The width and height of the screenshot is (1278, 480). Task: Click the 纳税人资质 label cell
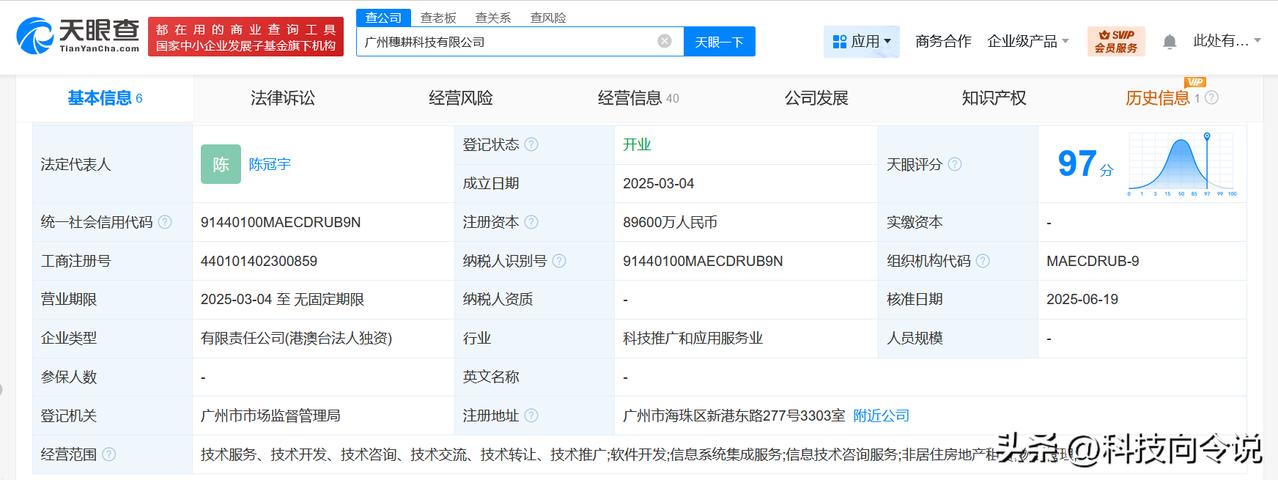(534, 299)
